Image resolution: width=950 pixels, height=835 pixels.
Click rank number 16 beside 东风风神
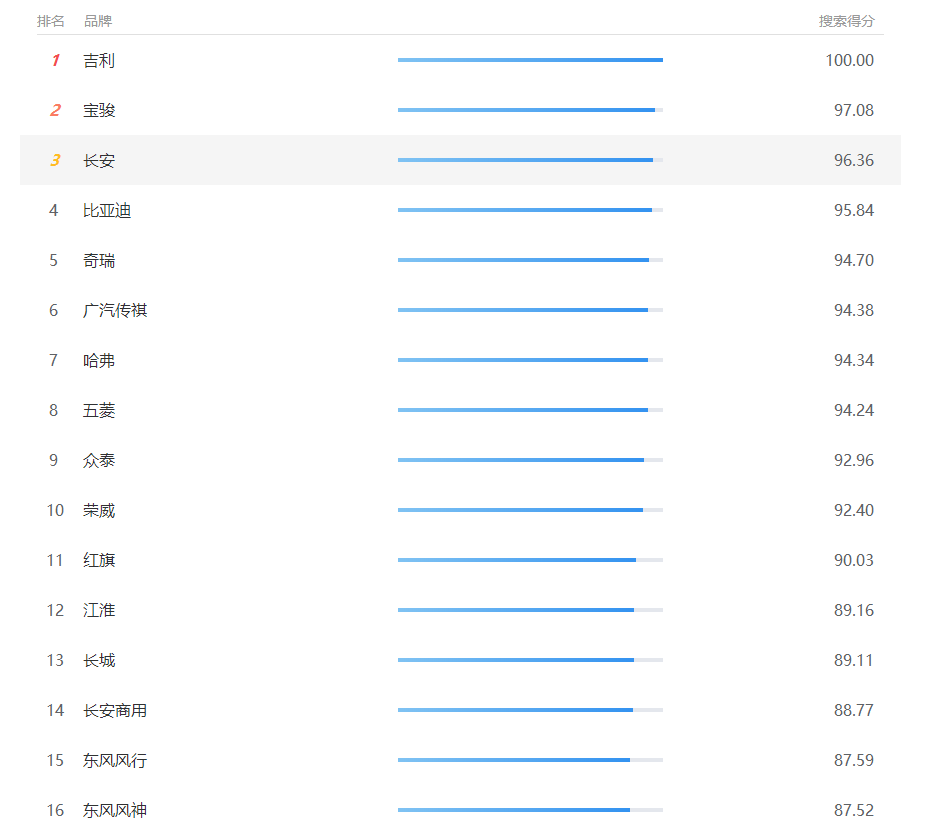55,810
